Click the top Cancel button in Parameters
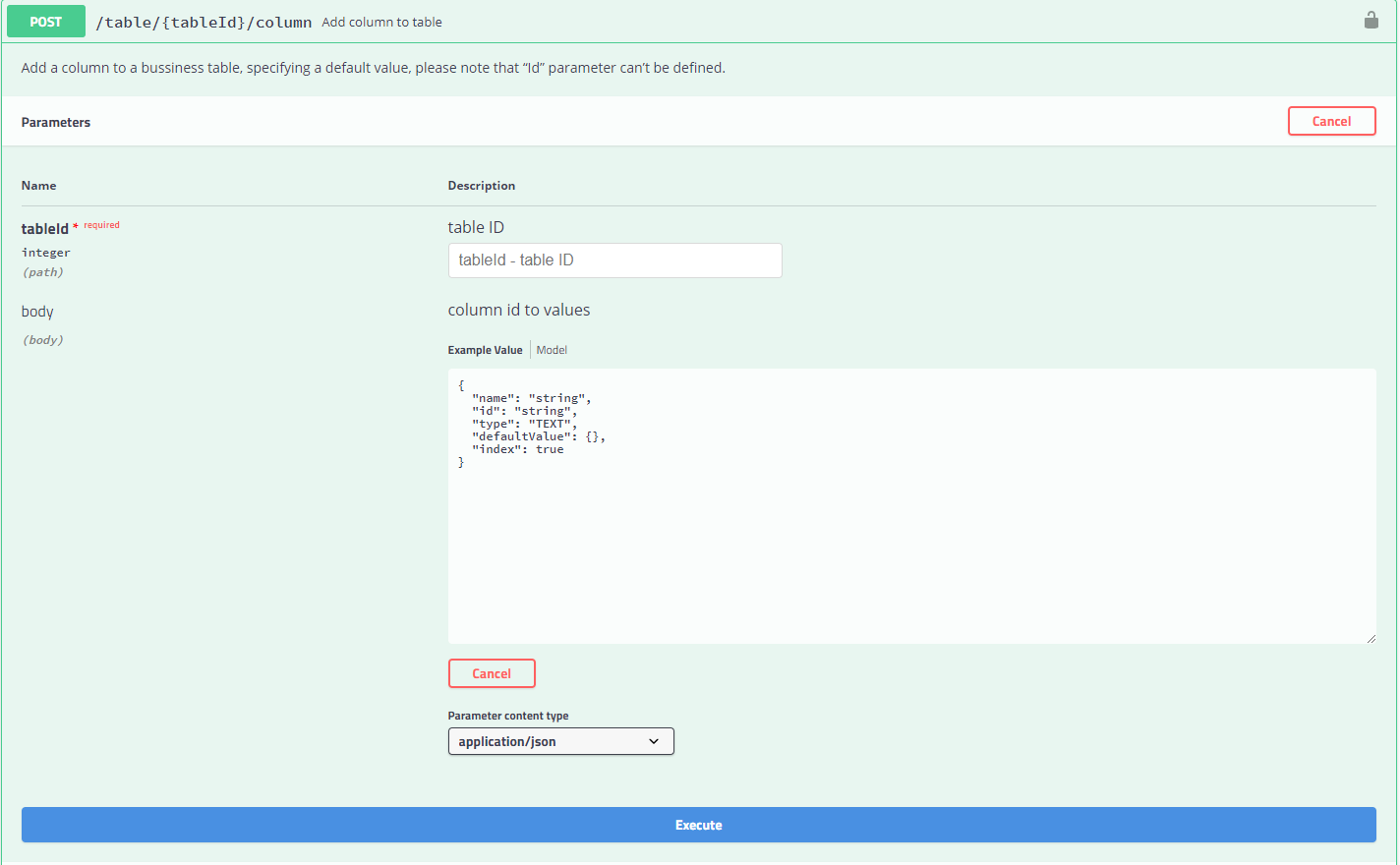This screenshot has width=1400, height=865. pyautogui.click(x=1331, y=121)
